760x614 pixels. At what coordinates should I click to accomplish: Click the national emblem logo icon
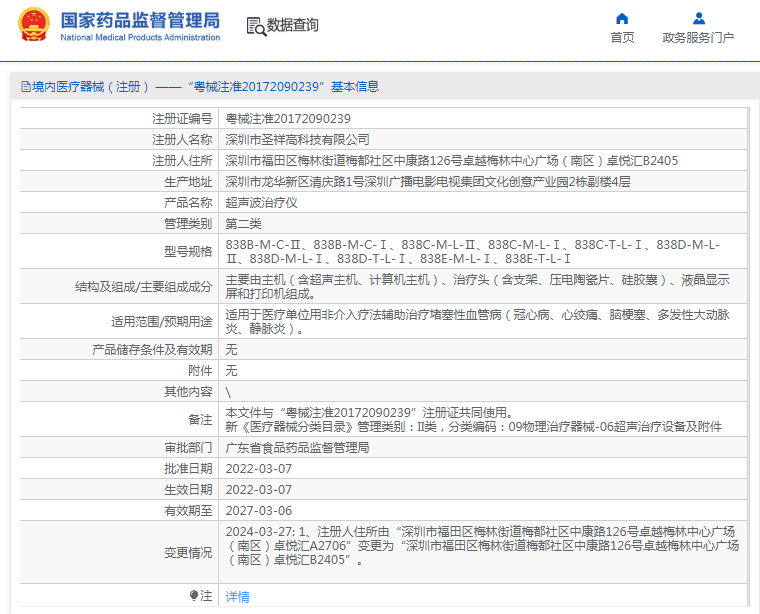(x=32, y=25)
